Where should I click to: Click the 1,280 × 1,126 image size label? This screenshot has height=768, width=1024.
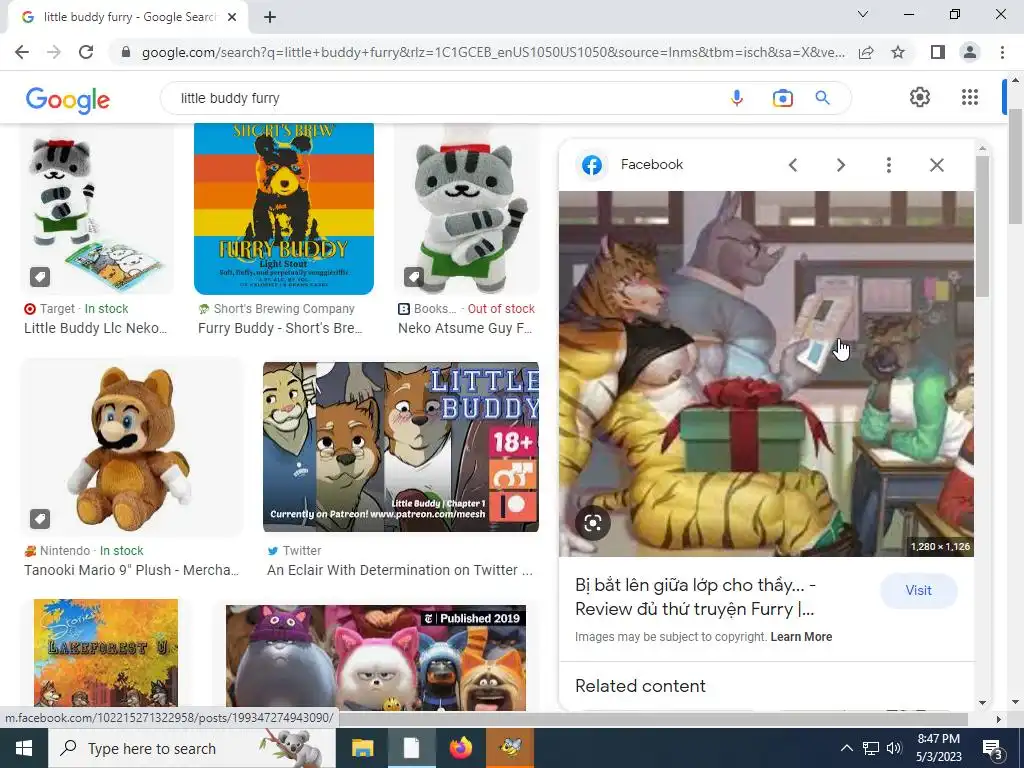(940, 547)
